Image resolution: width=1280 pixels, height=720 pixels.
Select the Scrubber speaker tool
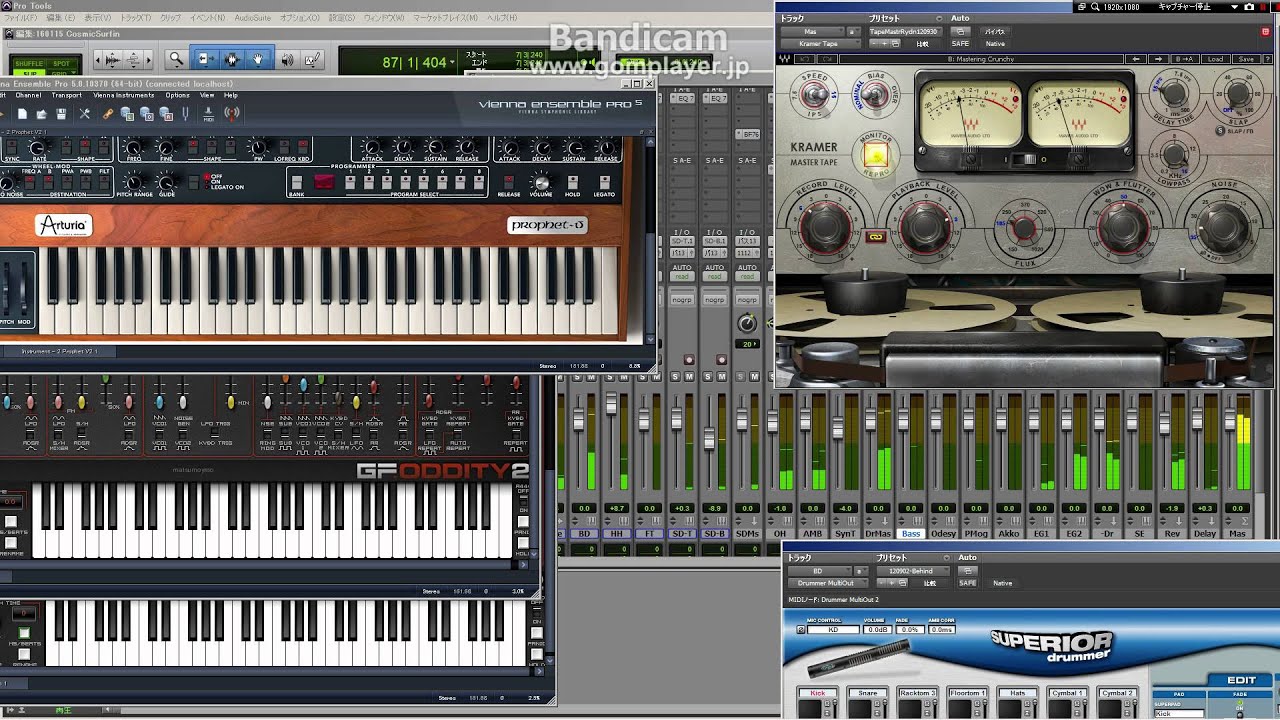pyautogui.click(x=286, y=60)
